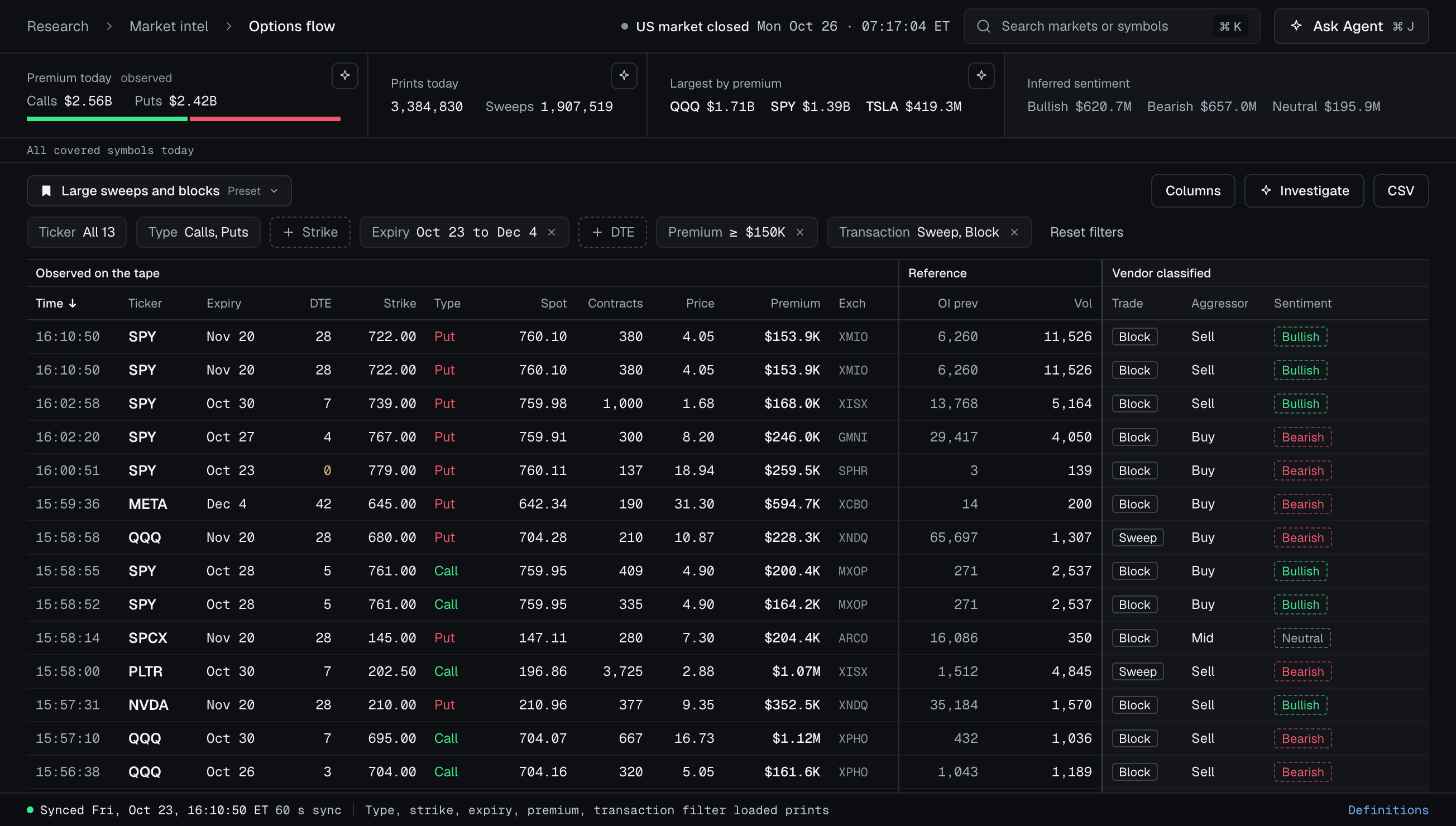1456x826 pixels.
Task: Open the Ticker All 13 filter
Action: pyautogui.click(x=77, y=232)
